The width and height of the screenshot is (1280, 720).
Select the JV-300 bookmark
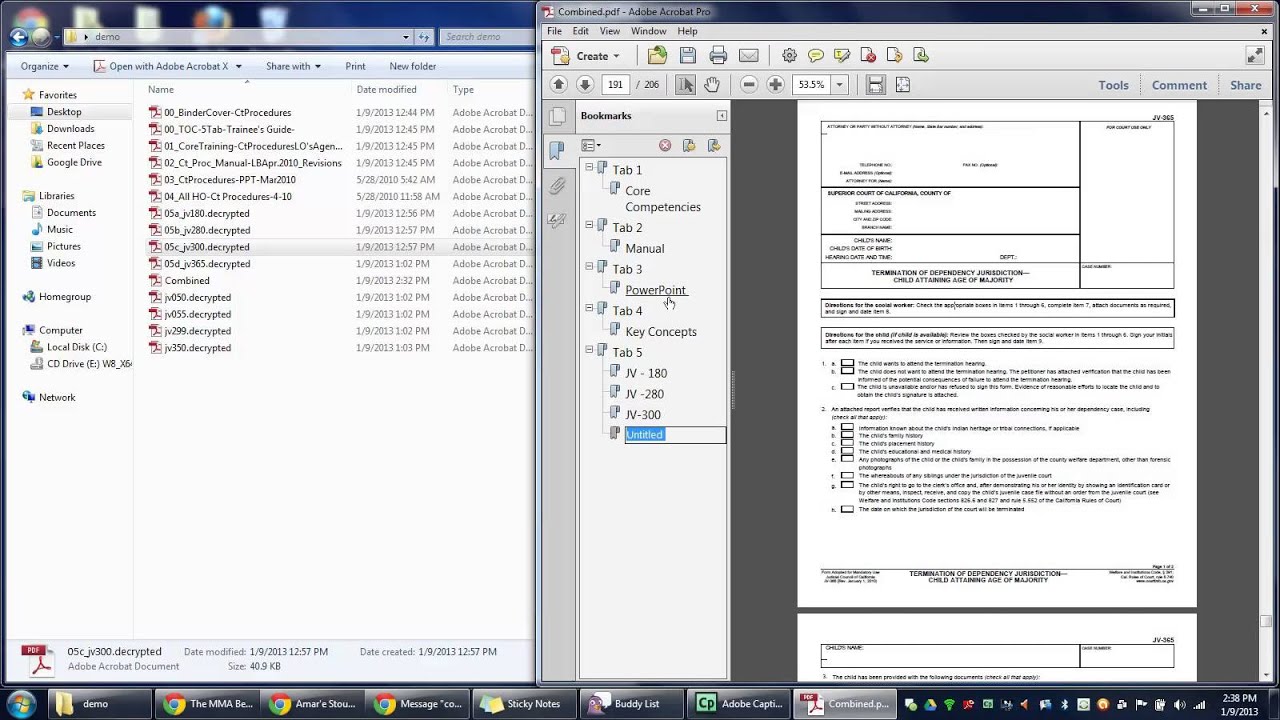click(643, 415)
